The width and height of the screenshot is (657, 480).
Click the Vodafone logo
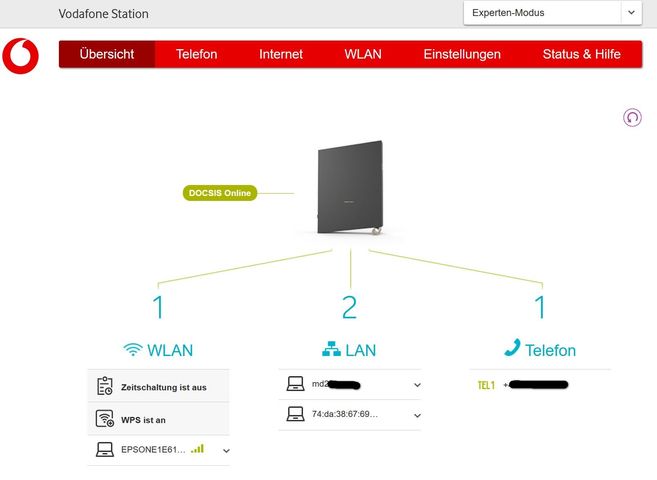(x=20, y=56)
